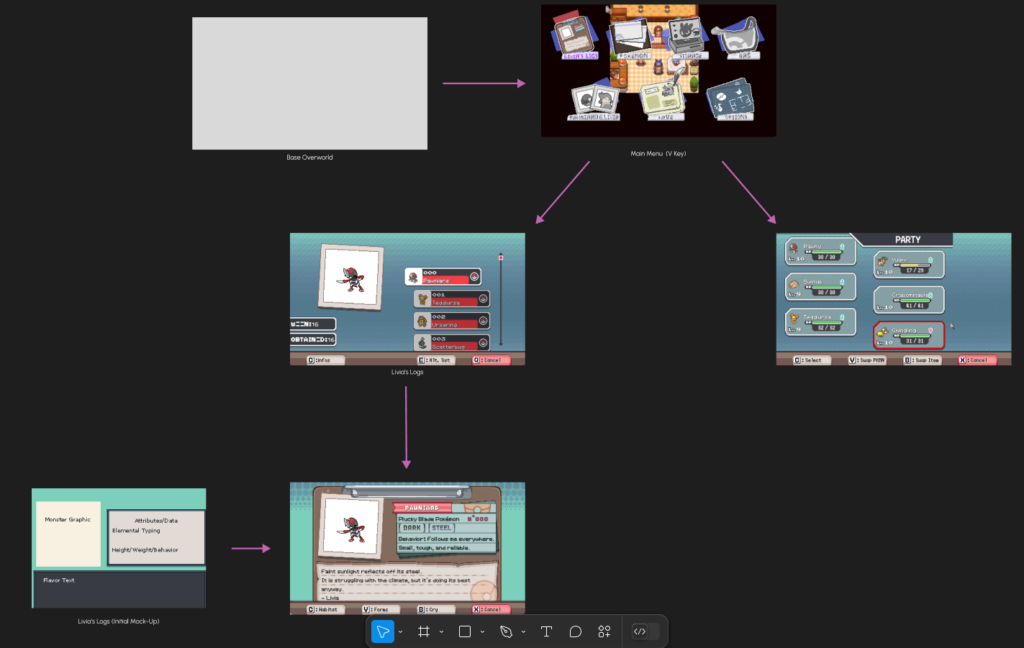Select the 003 Scatterbug list entry

pyautogui.click(x=451, y=342)
